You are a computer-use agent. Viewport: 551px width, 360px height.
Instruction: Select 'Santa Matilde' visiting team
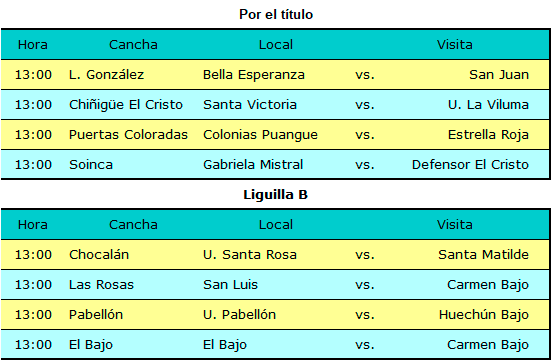[x=484, y=255]
